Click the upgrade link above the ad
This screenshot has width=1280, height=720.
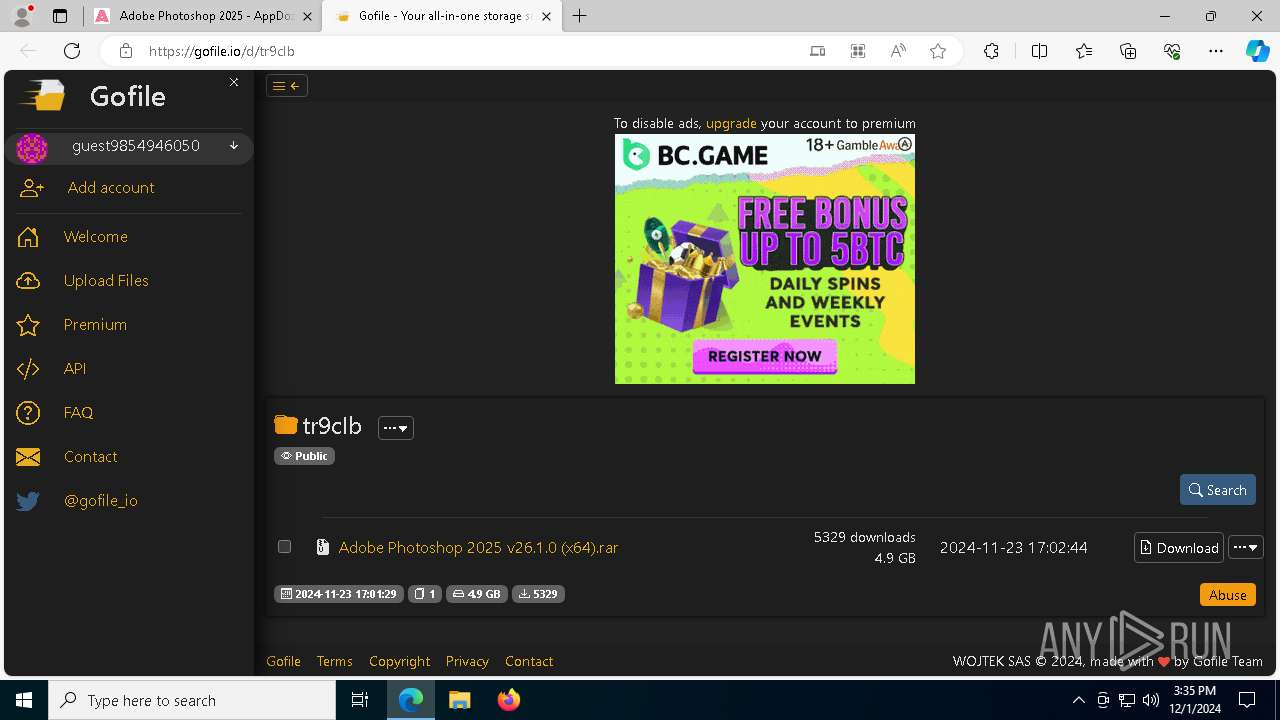(x=731, y=124)
